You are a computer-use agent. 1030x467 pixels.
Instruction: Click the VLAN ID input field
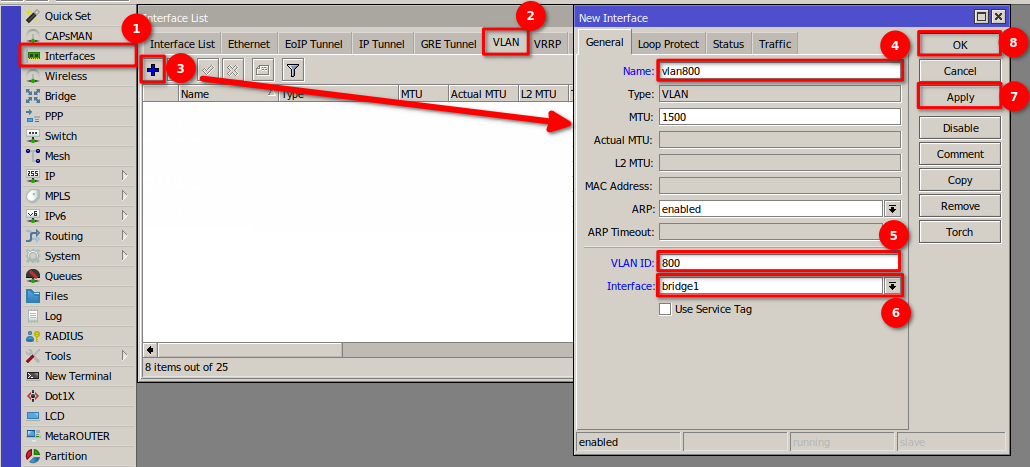(778, 263)
